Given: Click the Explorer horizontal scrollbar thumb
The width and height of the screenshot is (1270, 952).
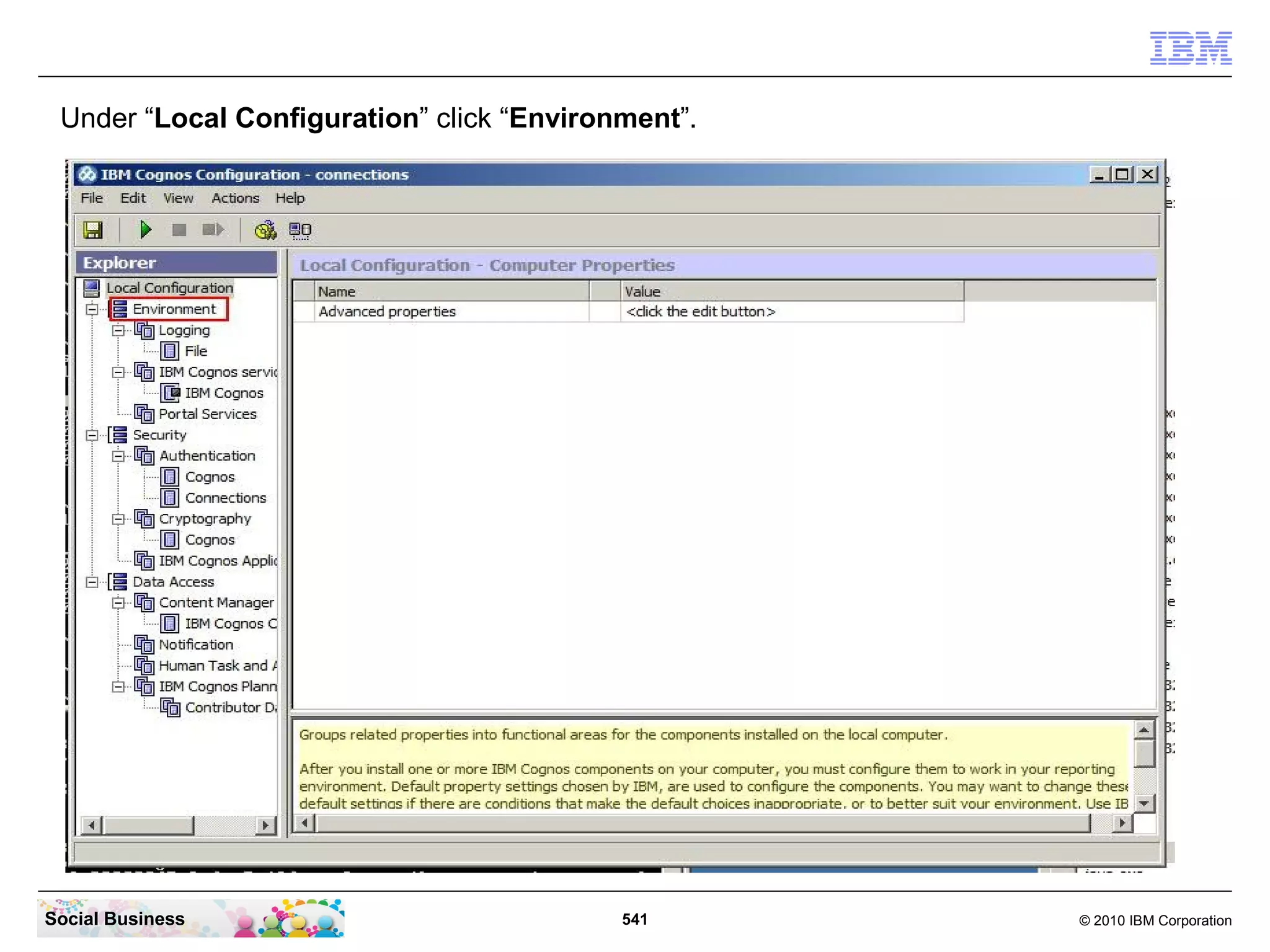Looking at the screenshot, I should coord(149,826).
